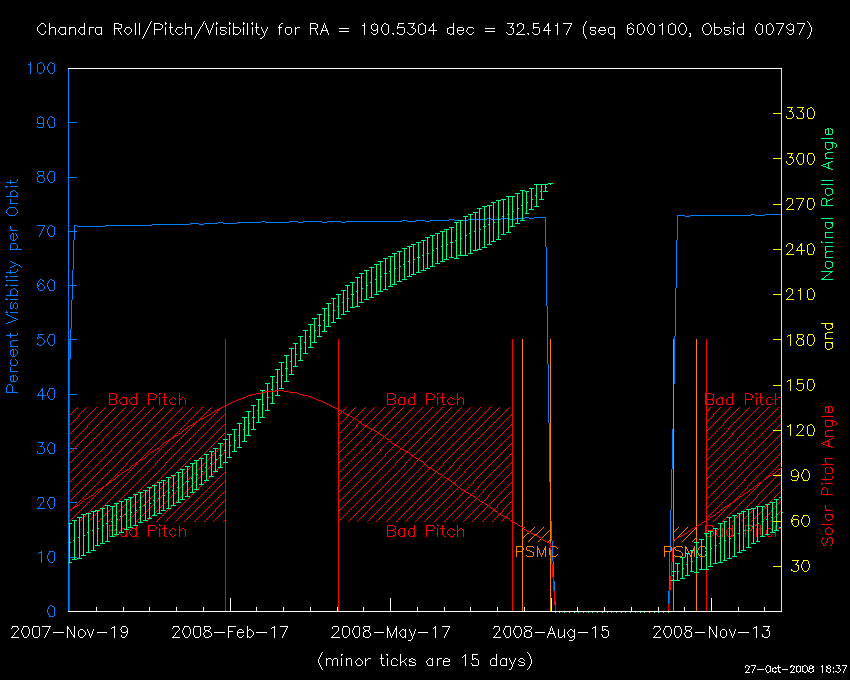The image size is (850, 680).
Task: Click the upper-left 'Bad Pitch' label
Action: click(147, 400)
